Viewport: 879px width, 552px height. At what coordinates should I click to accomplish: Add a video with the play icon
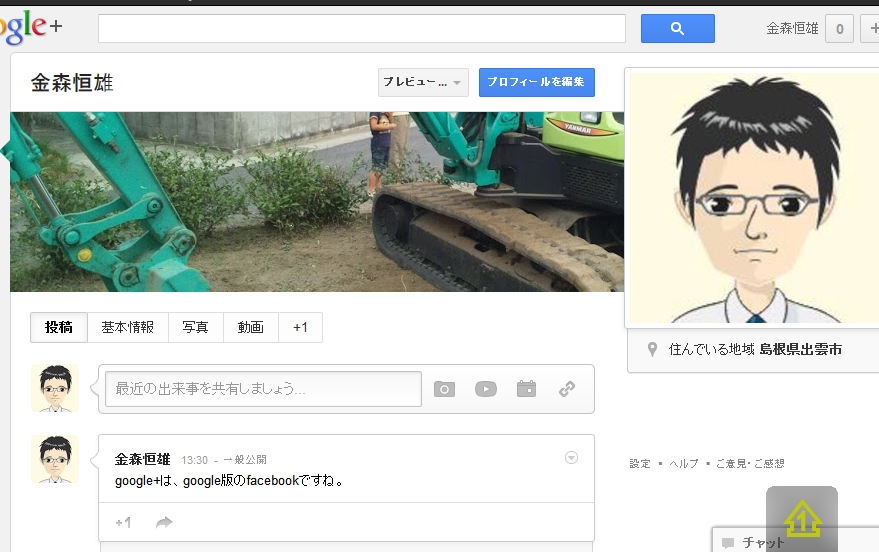(x=486, y=389)
